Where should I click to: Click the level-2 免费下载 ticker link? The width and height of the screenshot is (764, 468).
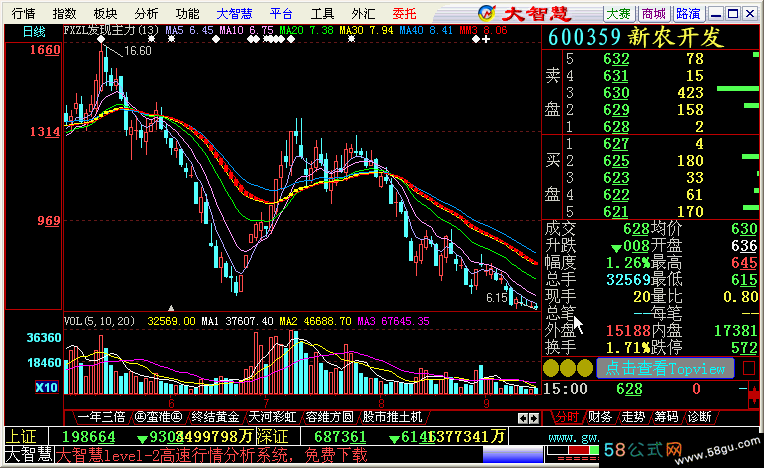(x=211, y=455)
